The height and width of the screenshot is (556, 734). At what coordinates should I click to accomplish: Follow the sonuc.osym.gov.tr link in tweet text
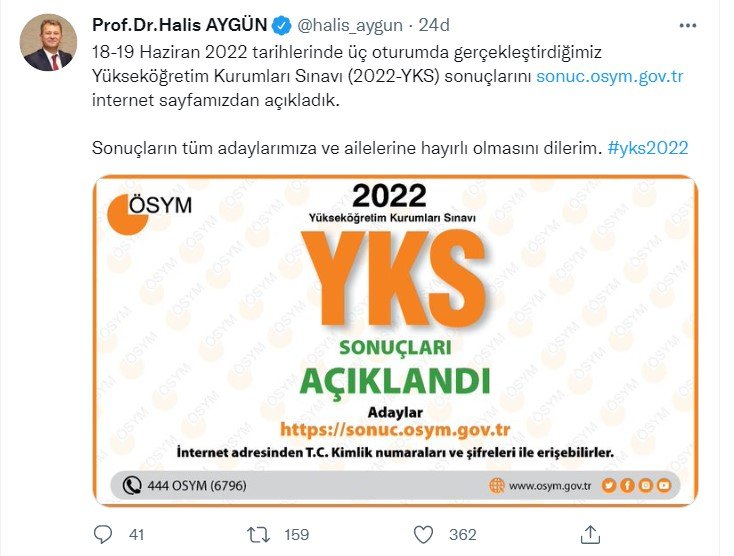[609, 76]
